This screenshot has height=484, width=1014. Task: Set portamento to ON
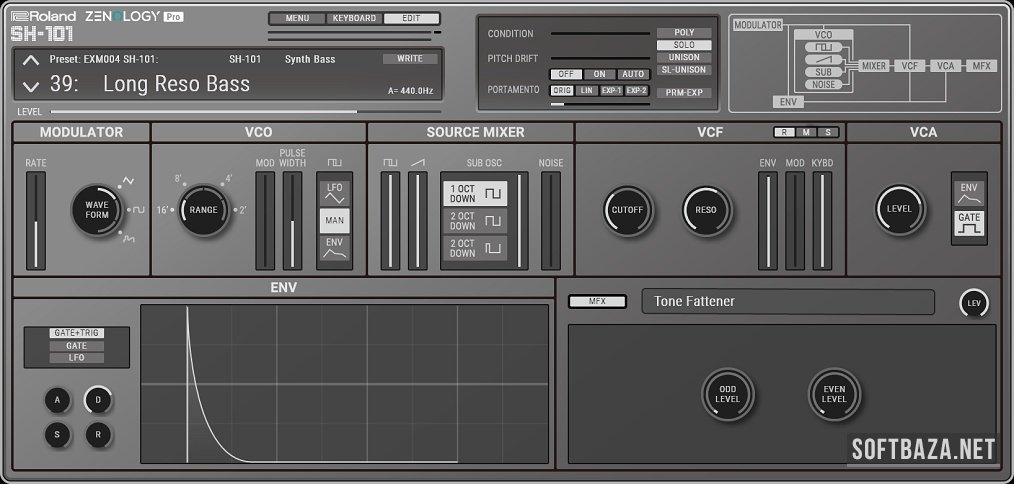600,74
